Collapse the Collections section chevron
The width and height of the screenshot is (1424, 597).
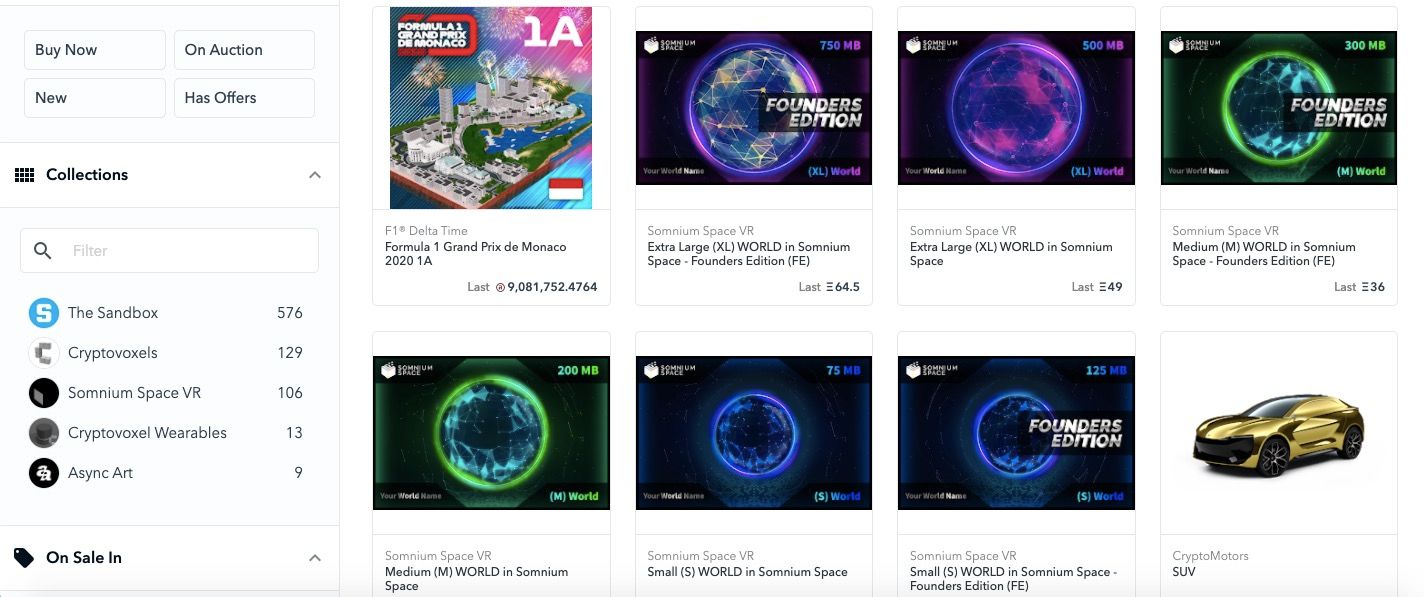coord(315,175)
